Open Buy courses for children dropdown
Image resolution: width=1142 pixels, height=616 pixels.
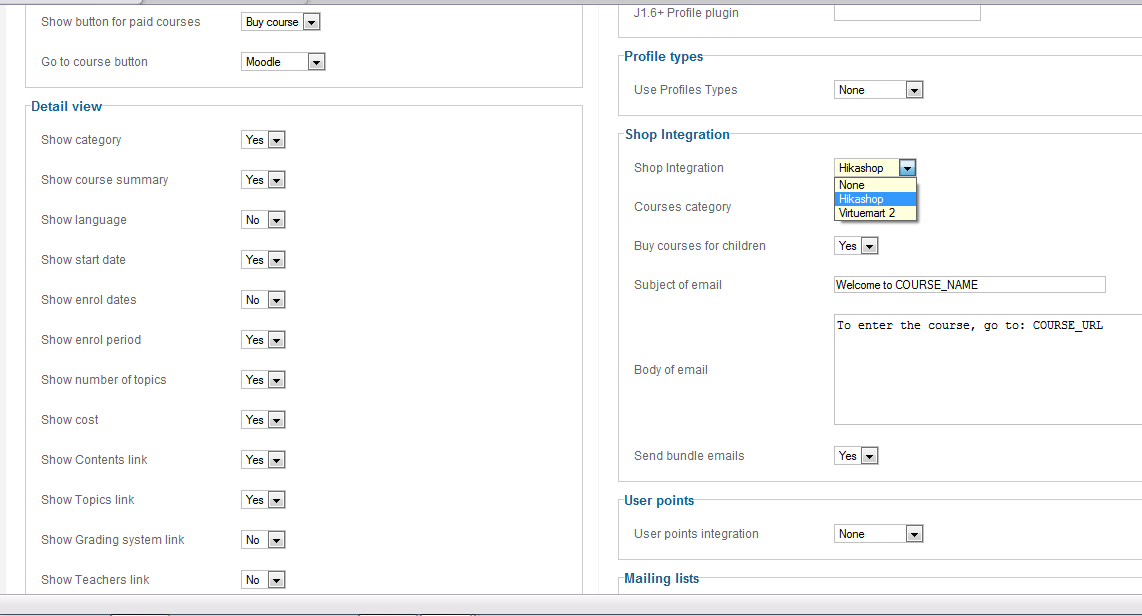[856, 246]
